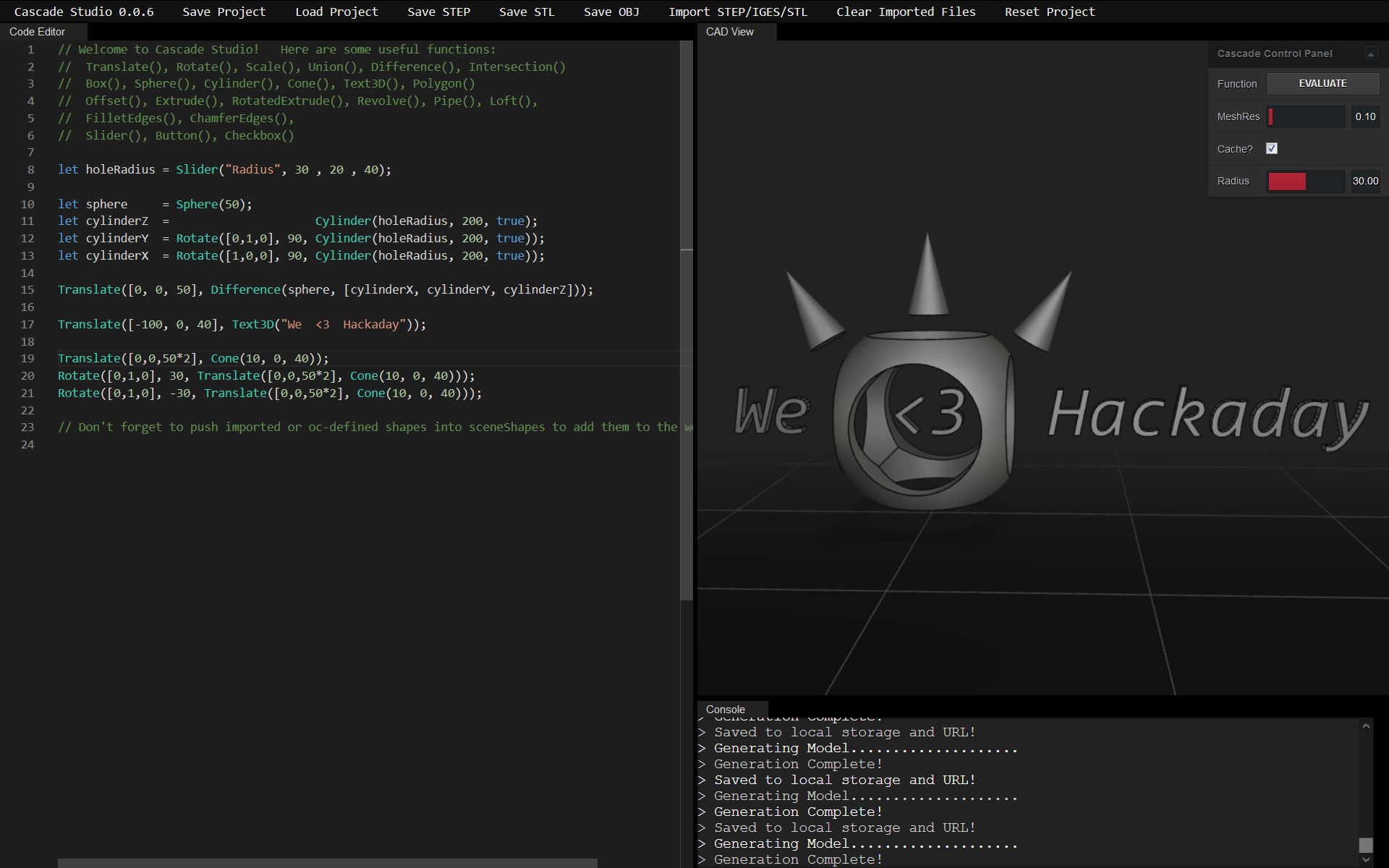The image size is (1389, 868).
Task: Click Save OBJ in menu bar
Action: click(x=611, y=12)
